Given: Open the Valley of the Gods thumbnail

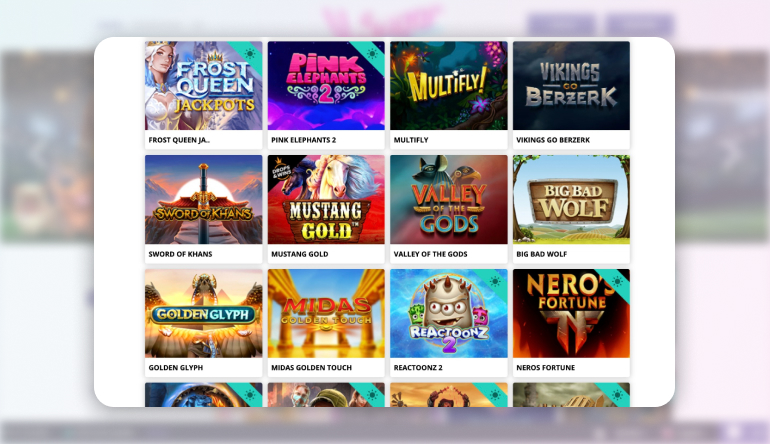Looking at the screenshot, I should [x=449, y=199].
